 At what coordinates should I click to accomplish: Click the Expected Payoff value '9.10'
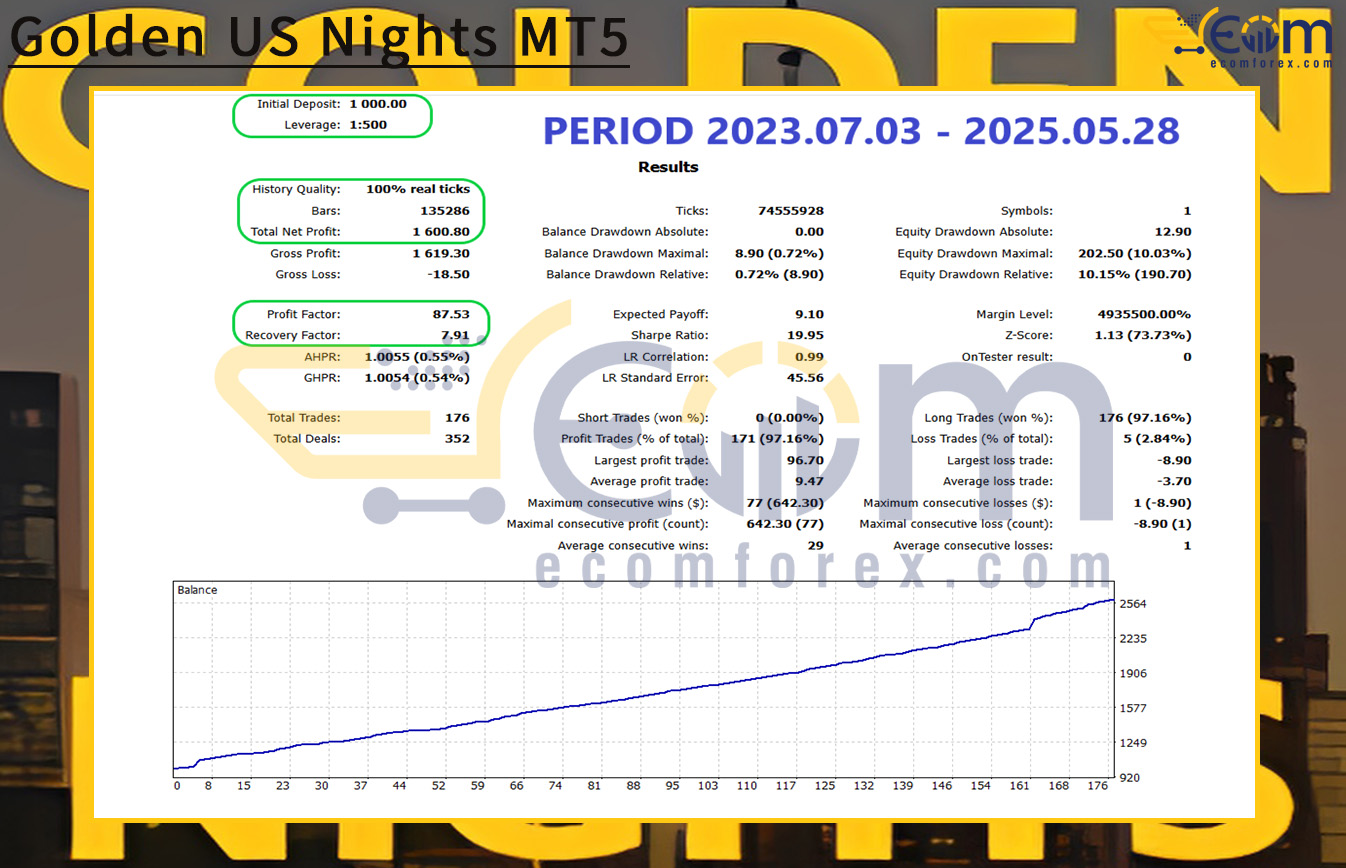tap(810, 314)
